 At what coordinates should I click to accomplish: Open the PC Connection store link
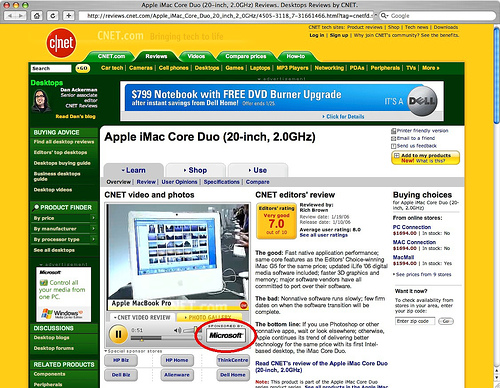pos(412,227)
